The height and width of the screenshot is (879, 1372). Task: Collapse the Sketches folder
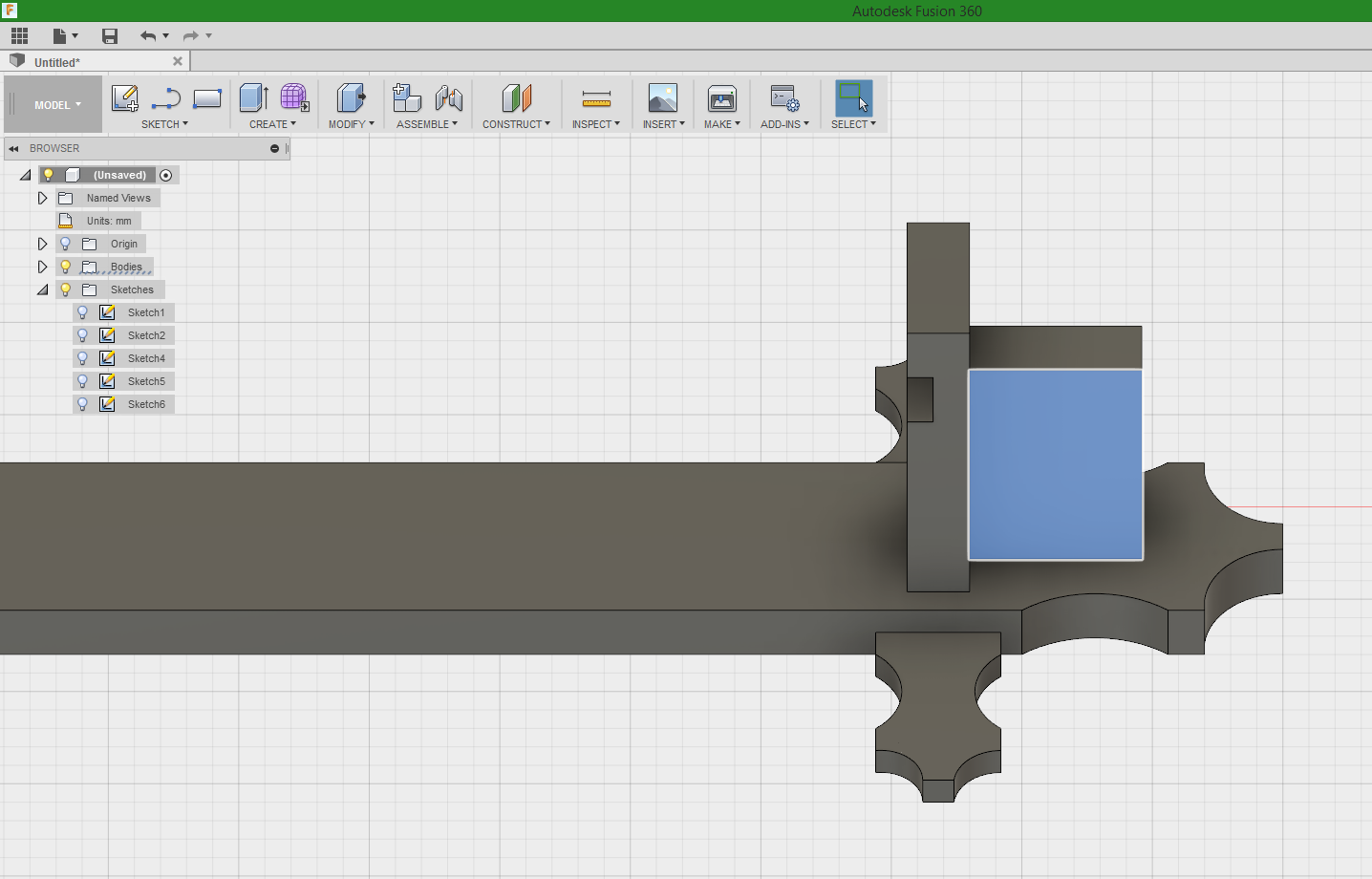(x=43, y=289)
